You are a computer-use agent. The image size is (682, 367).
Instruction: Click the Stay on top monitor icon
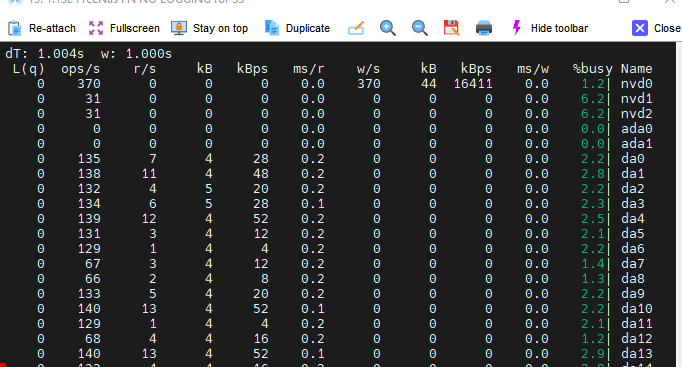coord(179,28)
